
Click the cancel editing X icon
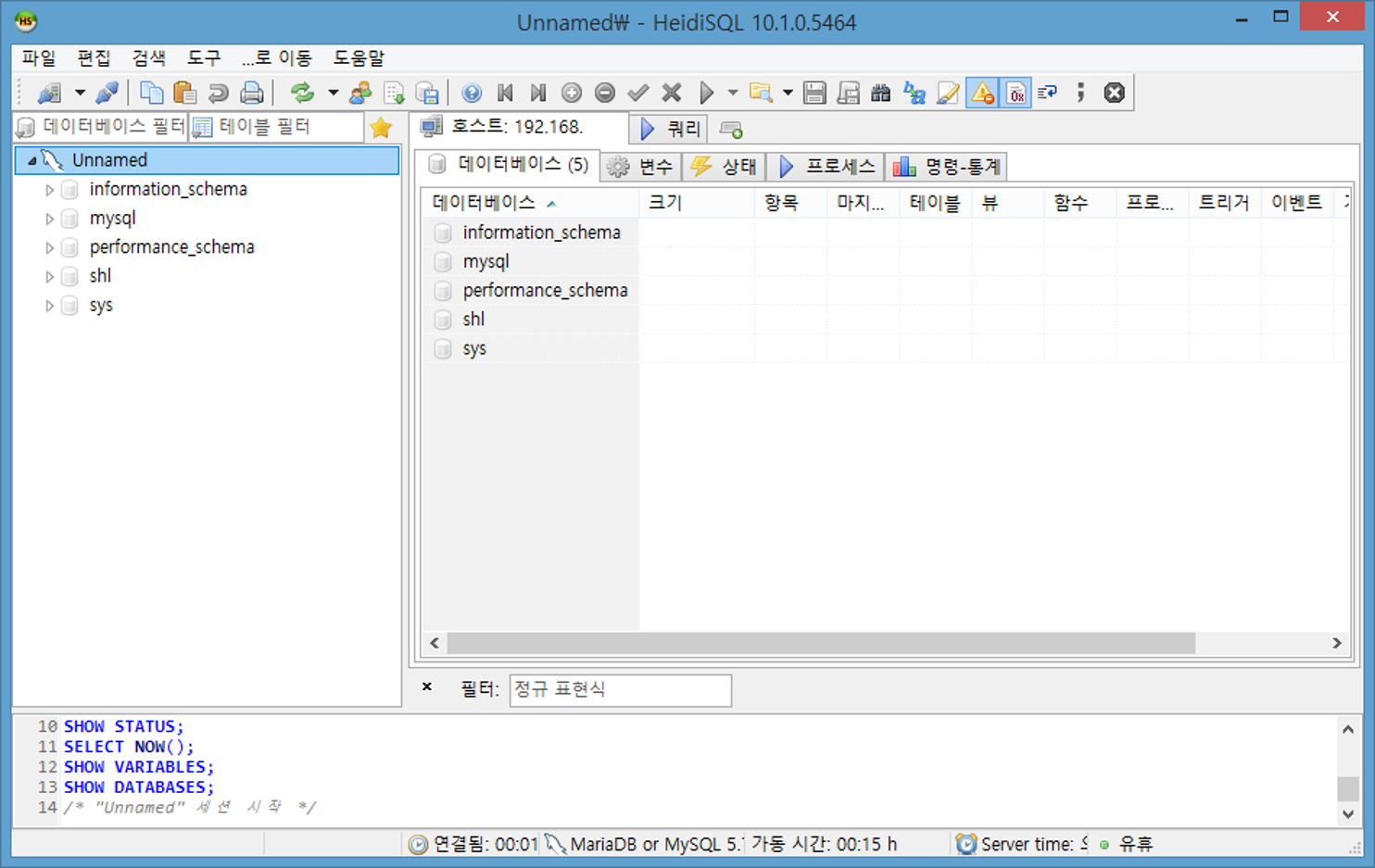click(672, 93)
